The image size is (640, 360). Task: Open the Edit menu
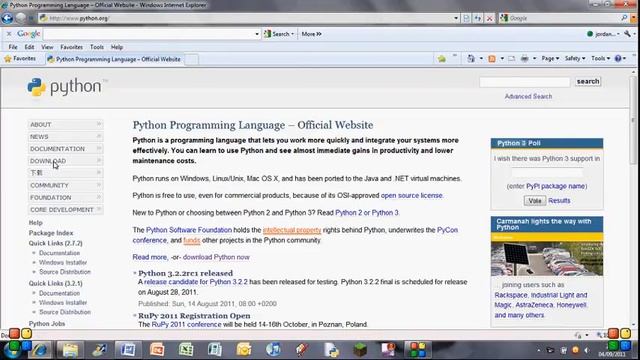[x=29, y=47]
